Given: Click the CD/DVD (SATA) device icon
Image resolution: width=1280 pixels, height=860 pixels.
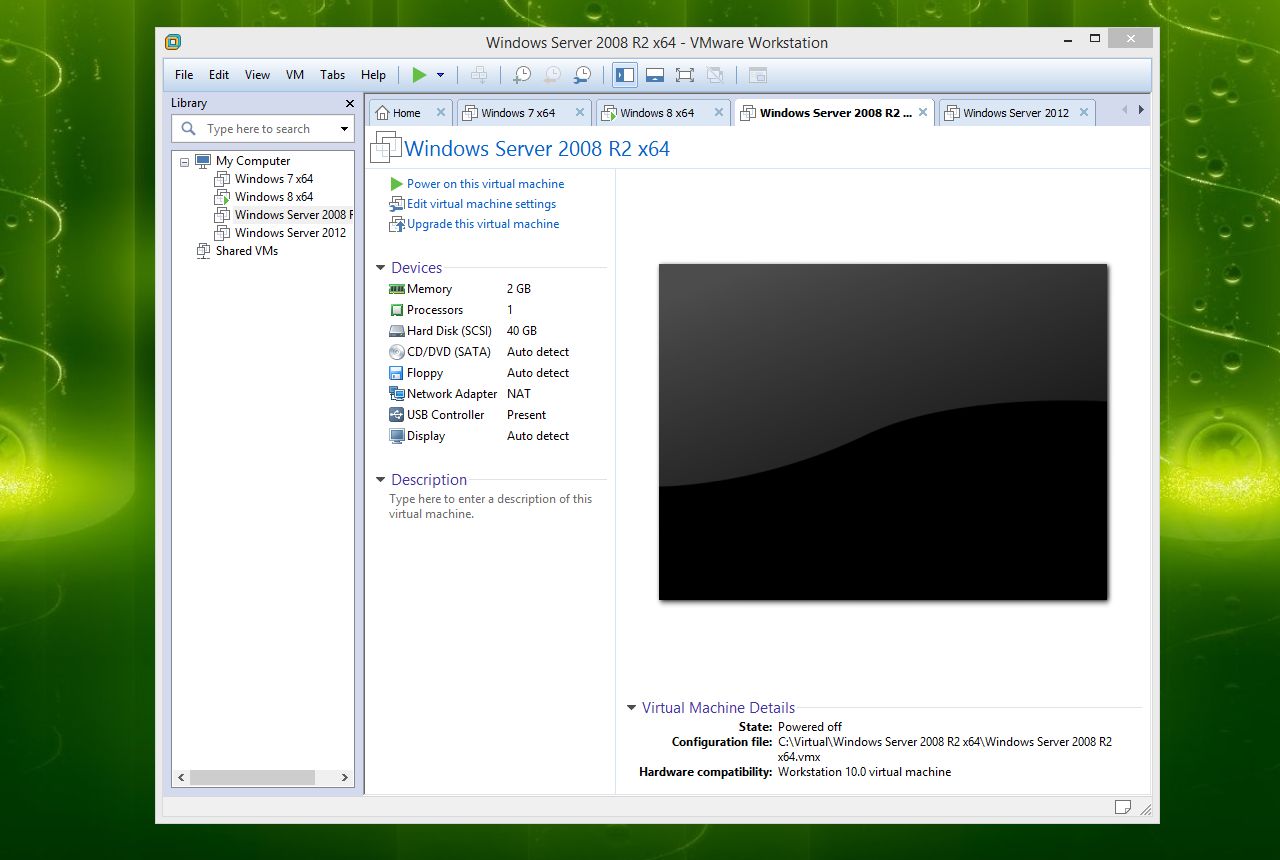Looking at the screenshot, I should (x=397, y=352).
